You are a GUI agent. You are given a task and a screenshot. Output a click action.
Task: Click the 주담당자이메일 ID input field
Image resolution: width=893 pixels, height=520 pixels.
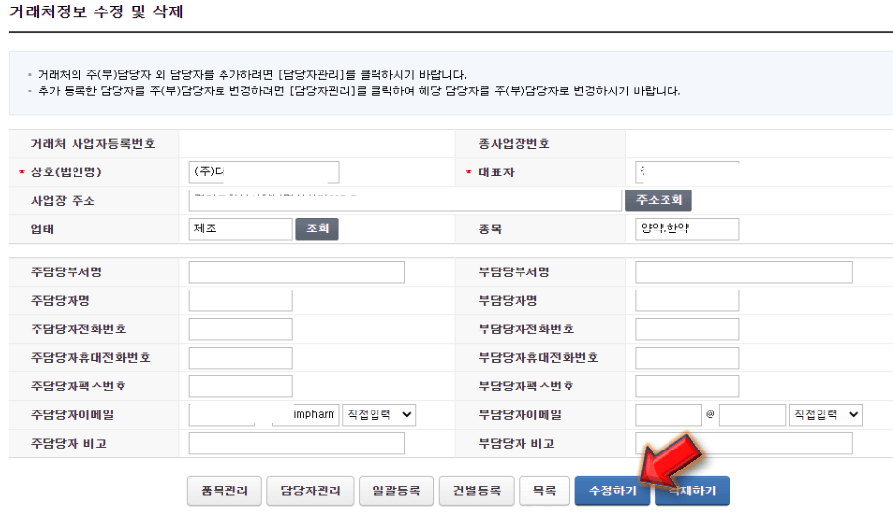[222, 415]
